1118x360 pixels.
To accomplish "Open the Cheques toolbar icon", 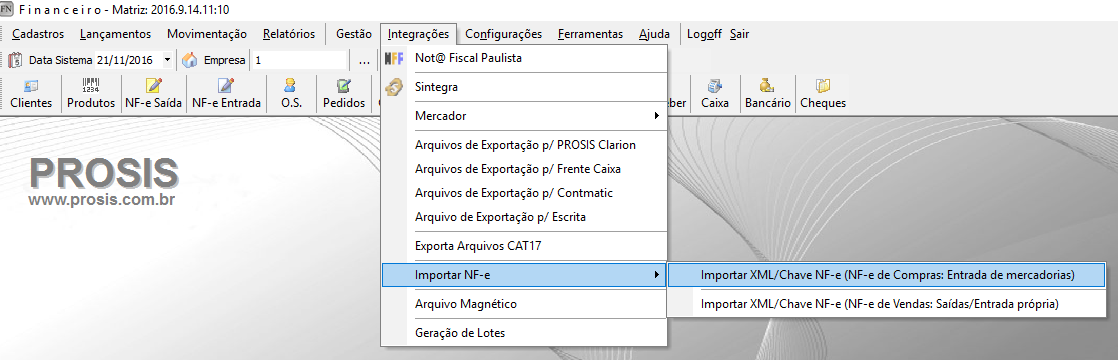I will [823, 94].
